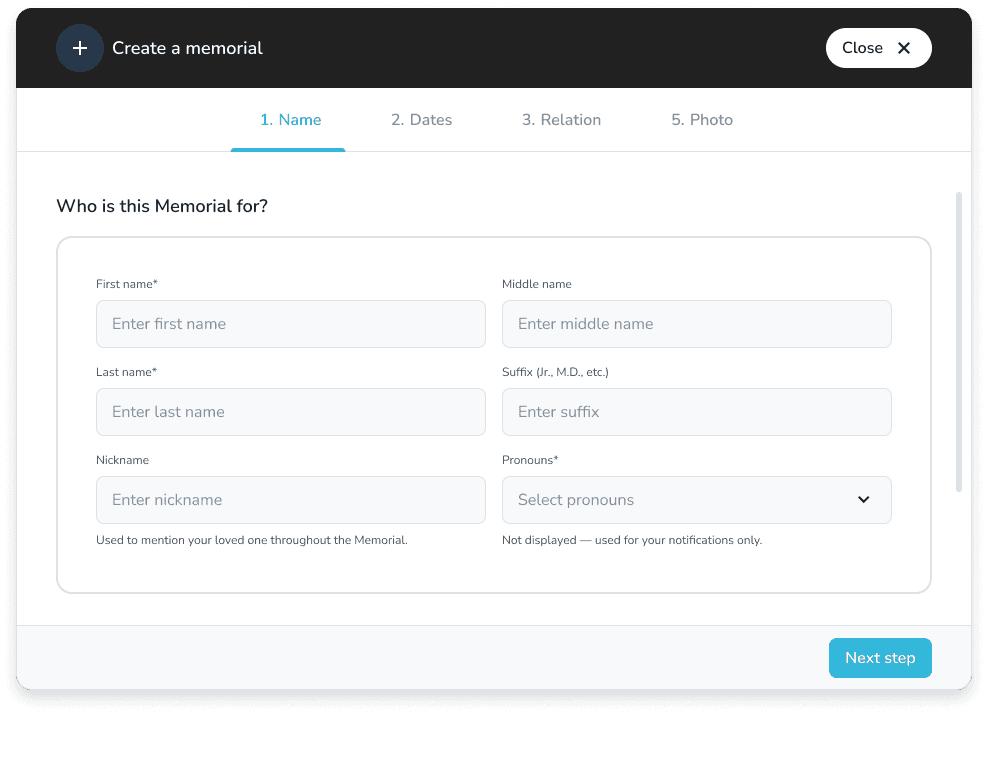Click the "Pronouns*" field label

click(529, 459)
